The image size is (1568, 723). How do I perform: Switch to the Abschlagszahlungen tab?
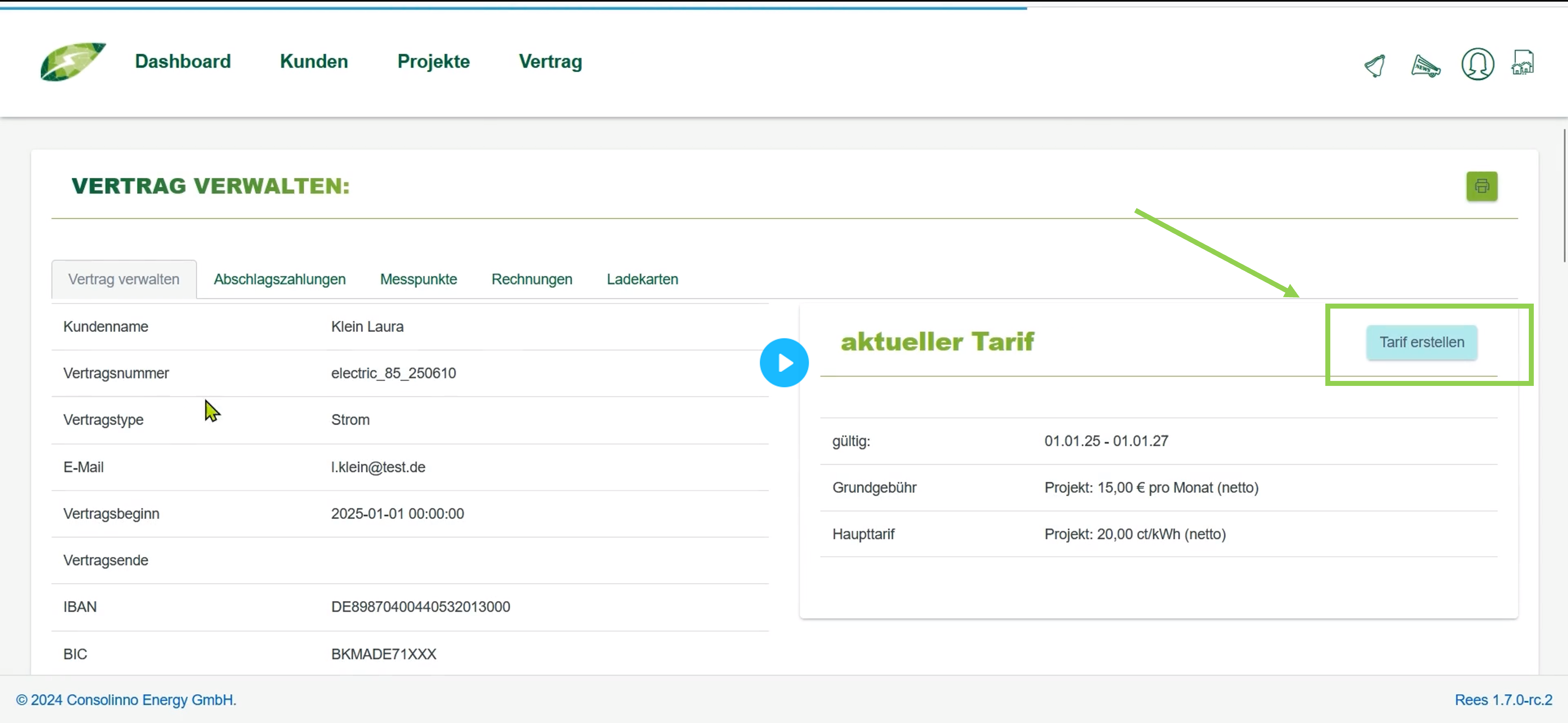coord(279,279)
